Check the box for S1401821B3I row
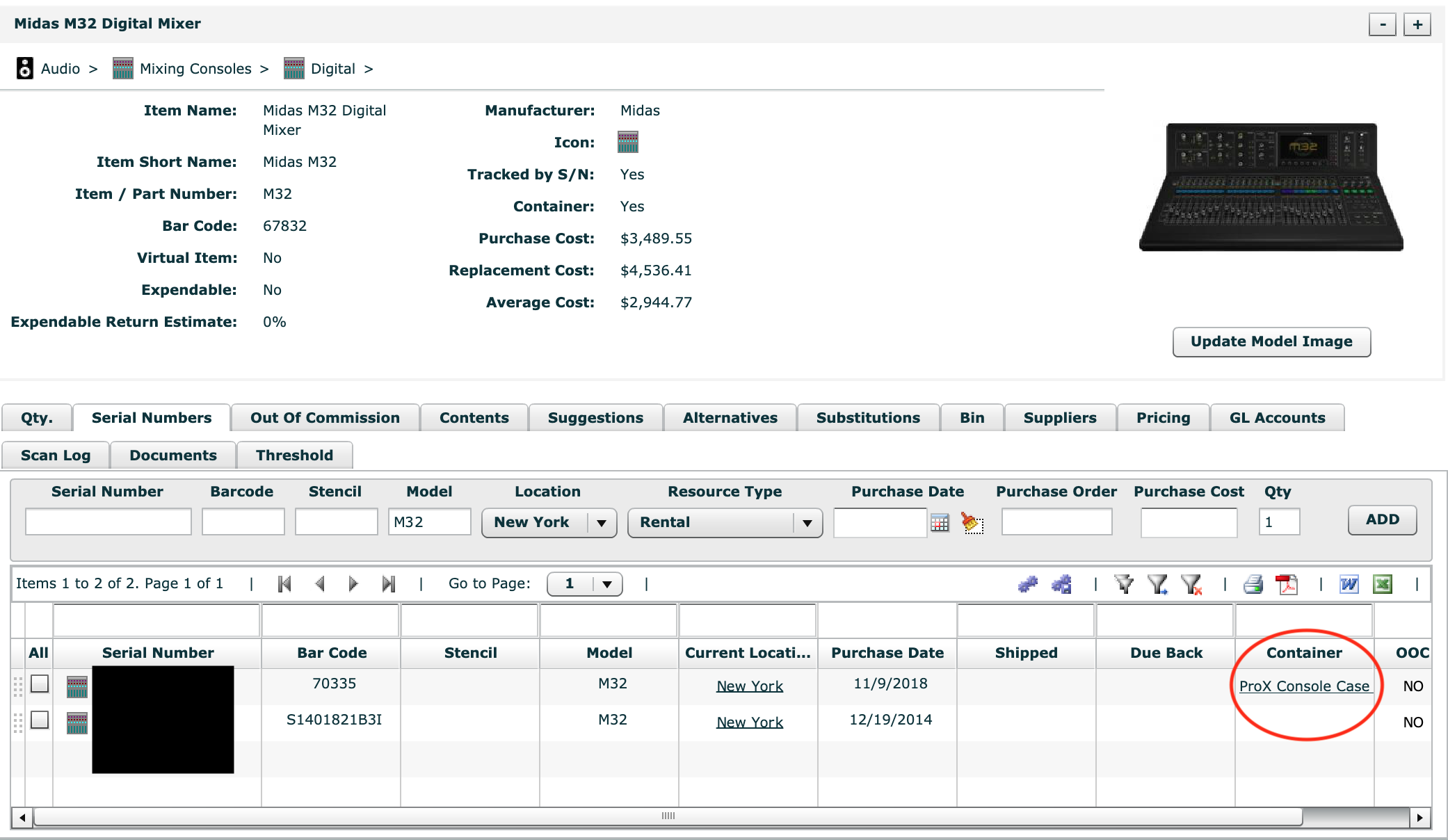The image size is (1448, 840). point(40,720)
